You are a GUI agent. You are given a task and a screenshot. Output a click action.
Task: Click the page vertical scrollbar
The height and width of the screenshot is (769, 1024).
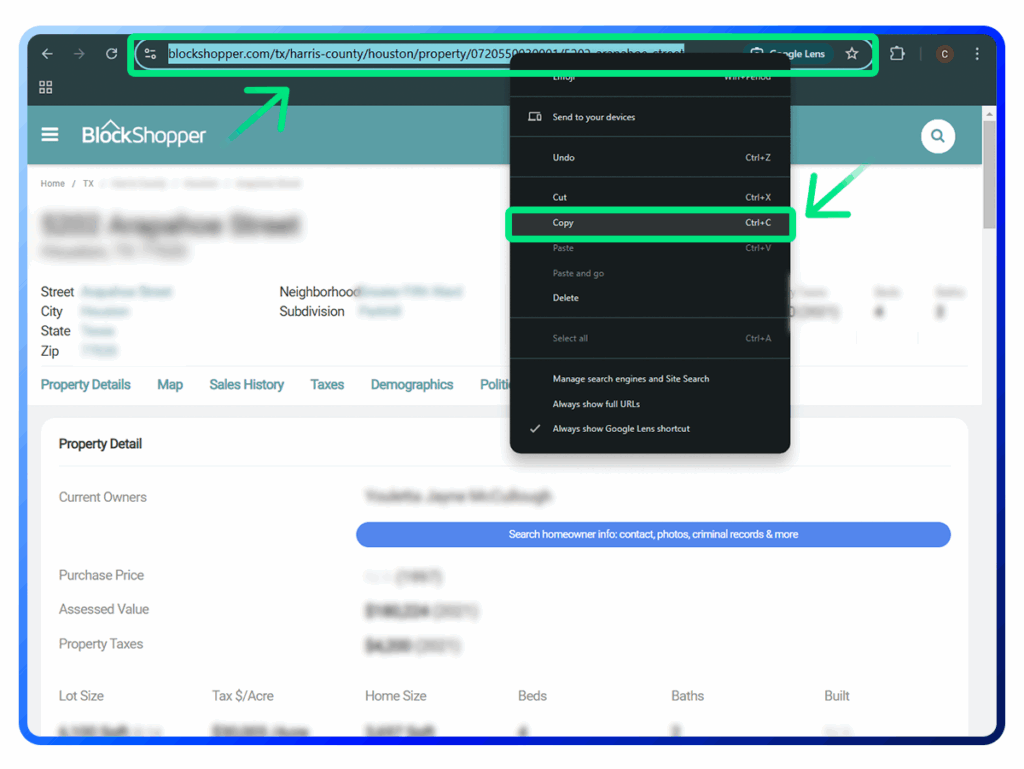click(x=989, y=180)
